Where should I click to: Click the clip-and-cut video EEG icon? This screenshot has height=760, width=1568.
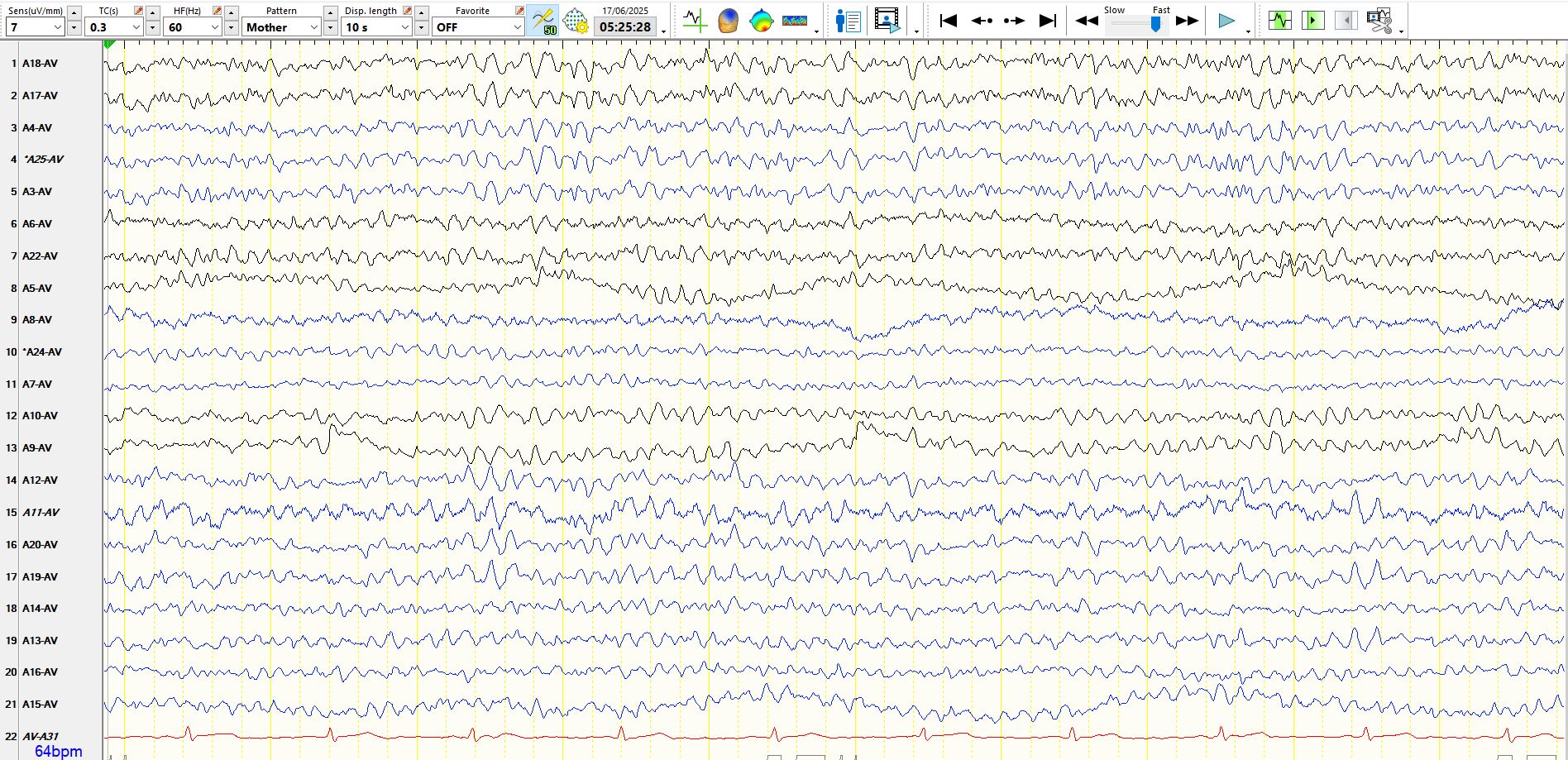tap(1379, 20)
